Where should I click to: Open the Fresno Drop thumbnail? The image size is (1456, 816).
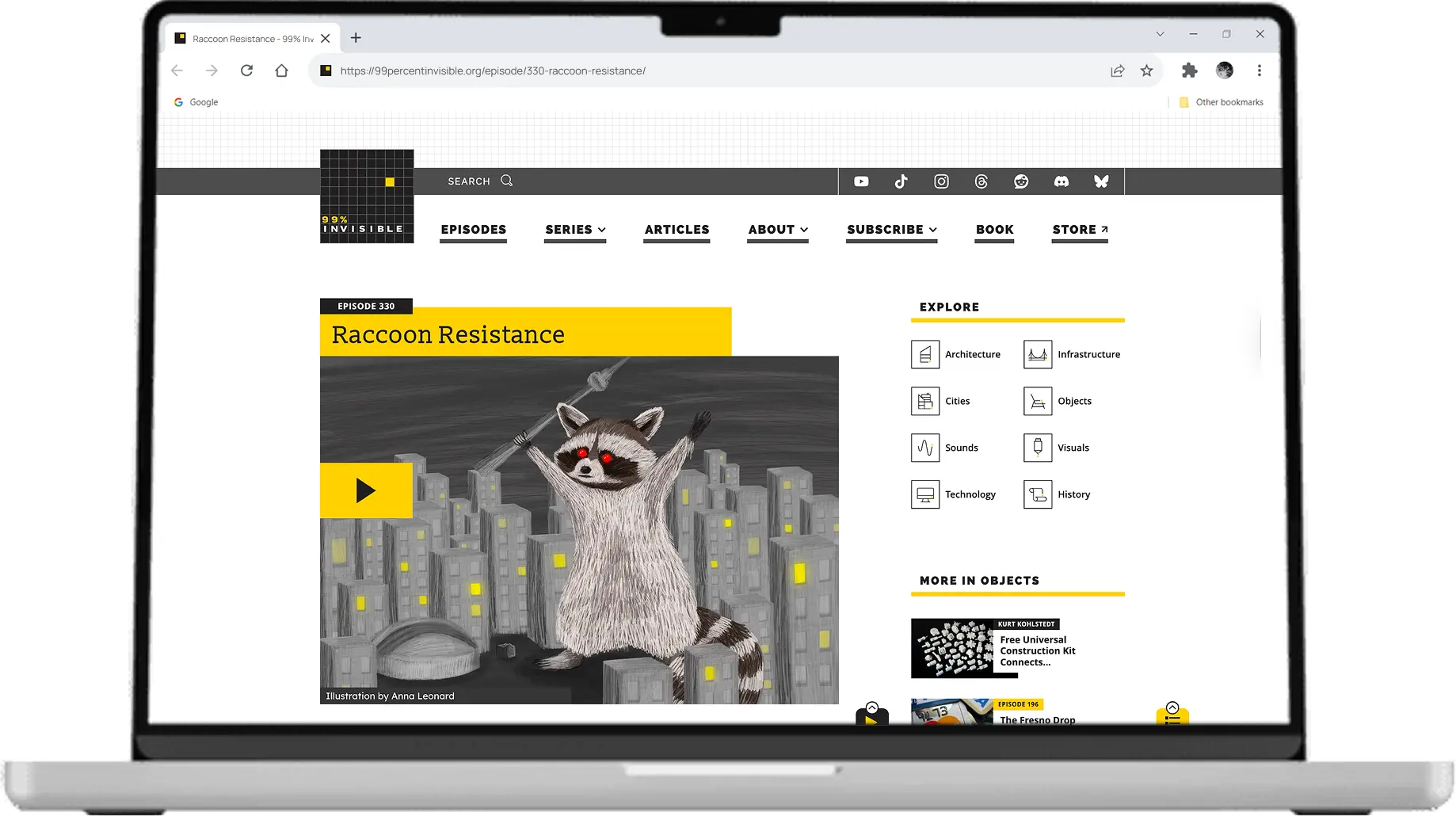point(951,711)
